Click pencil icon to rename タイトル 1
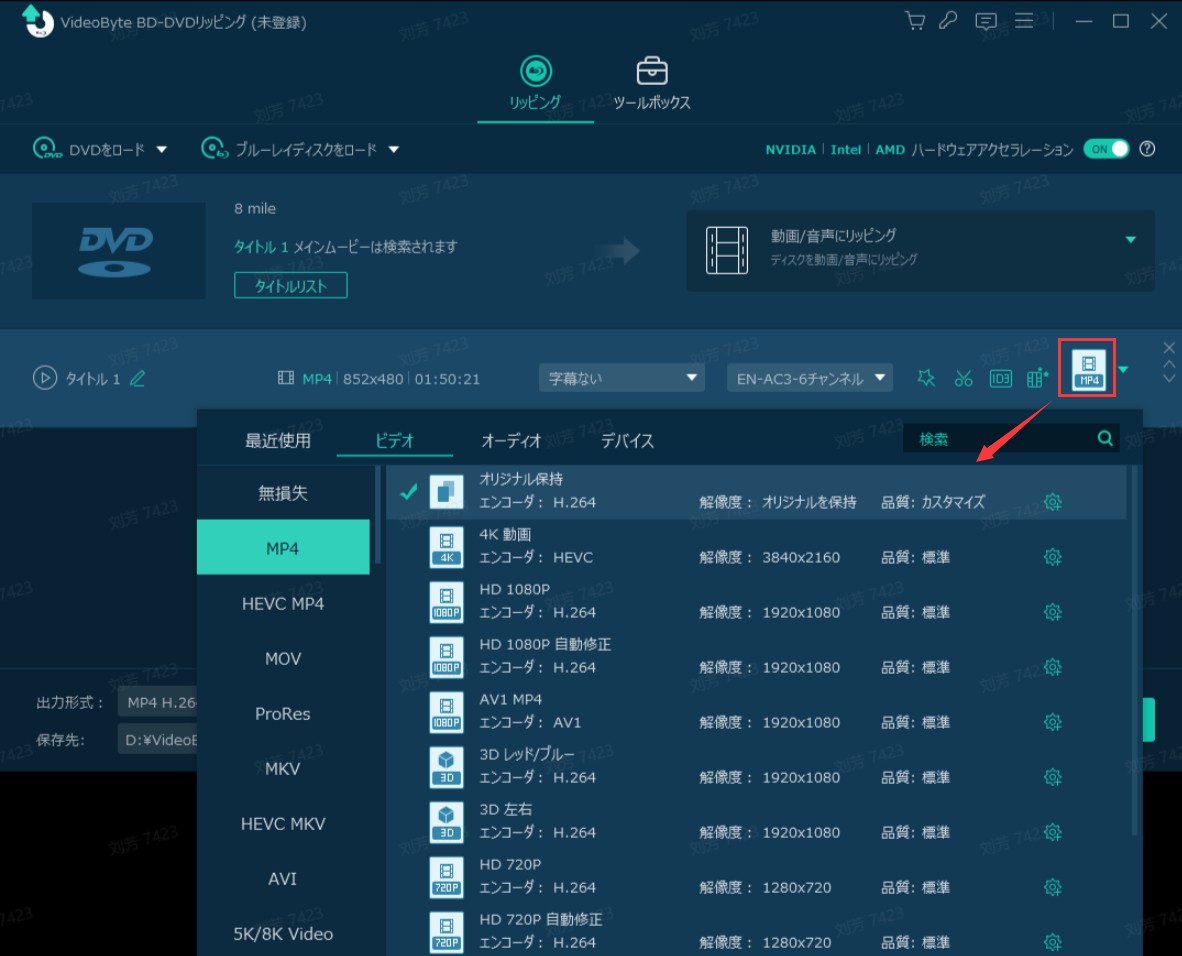 tap(138, 378)
